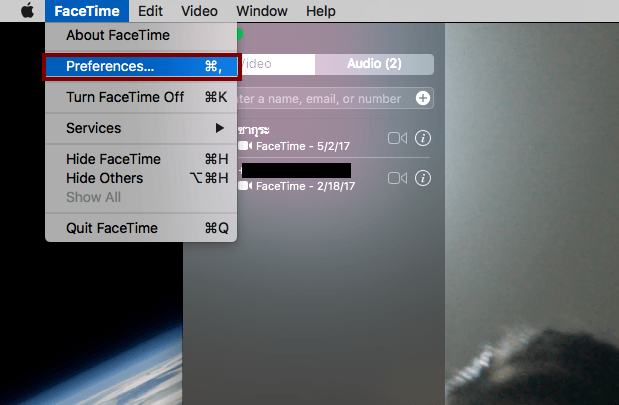Expand the Services submenu

(141, 128)
